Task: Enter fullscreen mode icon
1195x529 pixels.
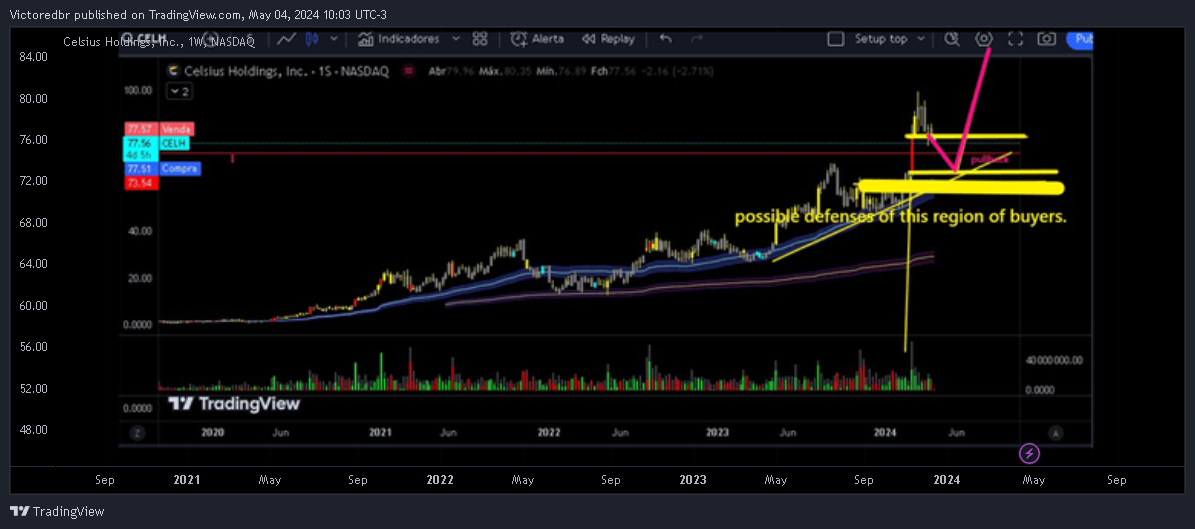Action: [1015, 39]
